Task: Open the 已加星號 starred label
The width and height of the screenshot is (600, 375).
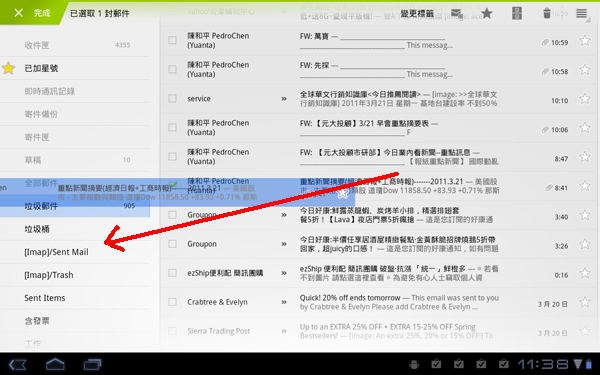Action: click(x=75, y=68)
